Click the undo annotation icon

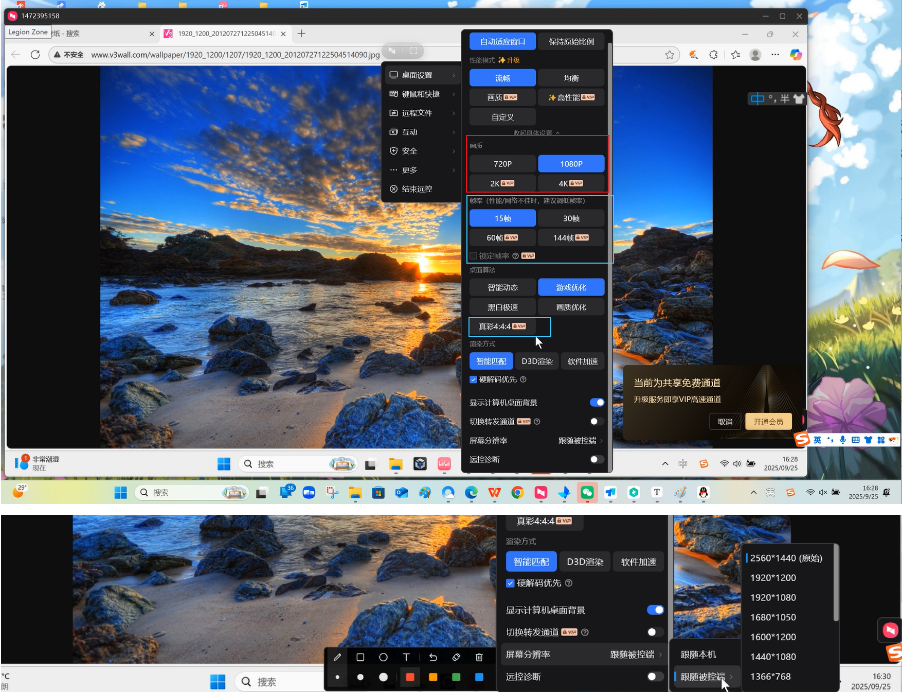coord(432,657)
